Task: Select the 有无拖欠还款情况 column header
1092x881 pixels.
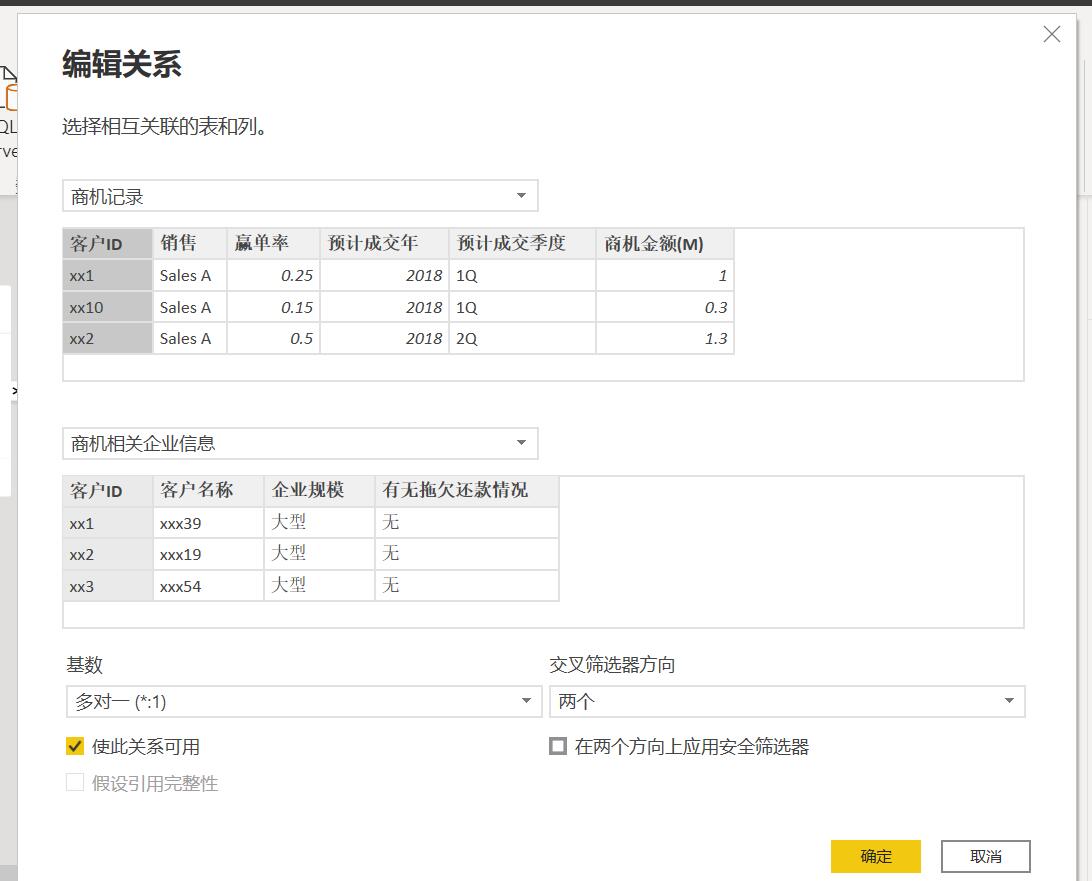Action: [465, 490]
